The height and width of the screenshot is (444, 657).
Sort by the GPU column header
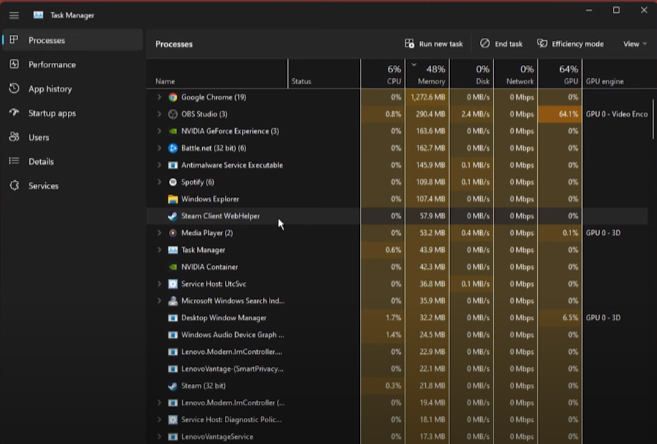click(560, 74)
